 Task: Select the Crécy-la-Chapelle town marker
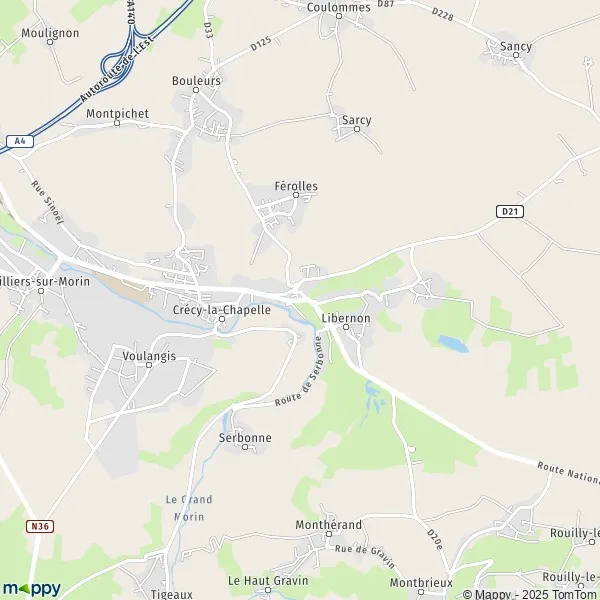point(222,319)
